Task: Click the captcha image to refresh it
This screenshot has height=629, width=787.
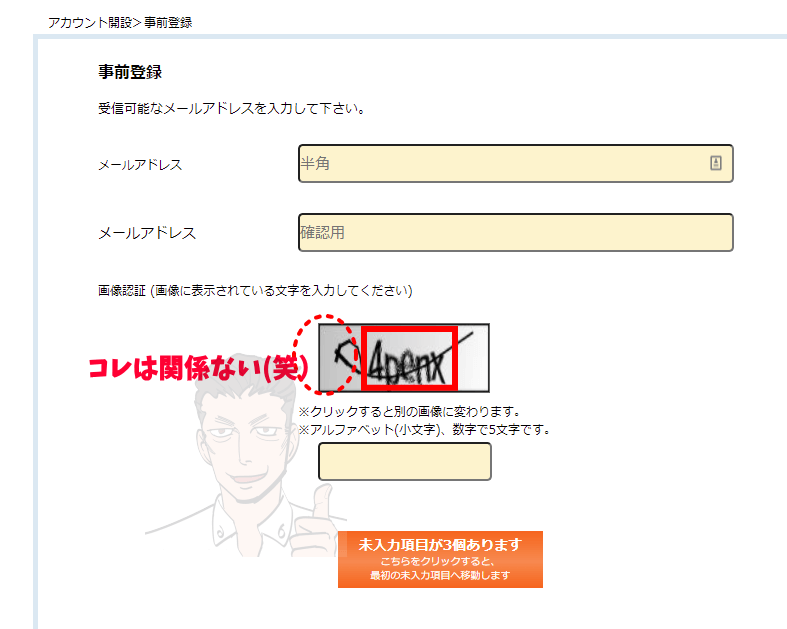Action: tap(404, 358)
